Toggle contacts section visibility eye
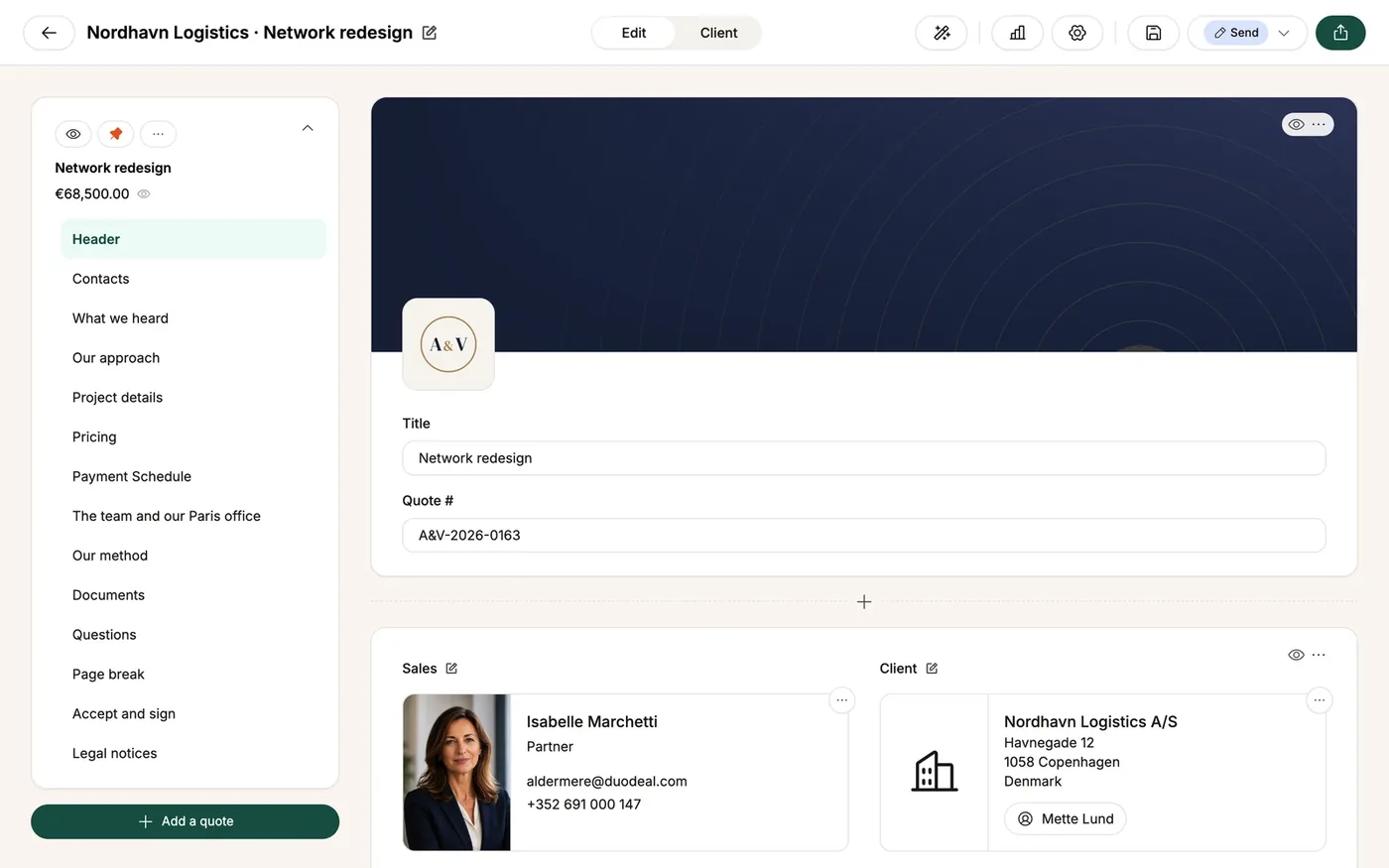The height and width of the screenshot is (868, 1389). click(1296, 655)
